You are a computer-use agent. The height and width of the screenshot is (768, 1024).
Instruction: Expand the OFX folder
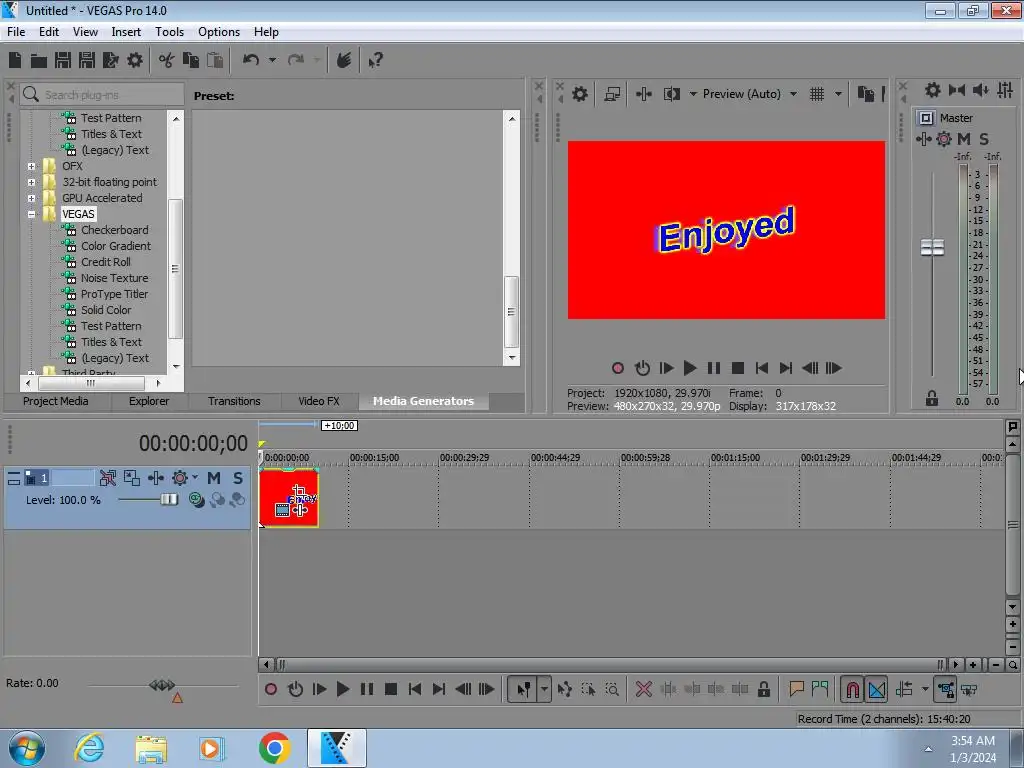31,166
